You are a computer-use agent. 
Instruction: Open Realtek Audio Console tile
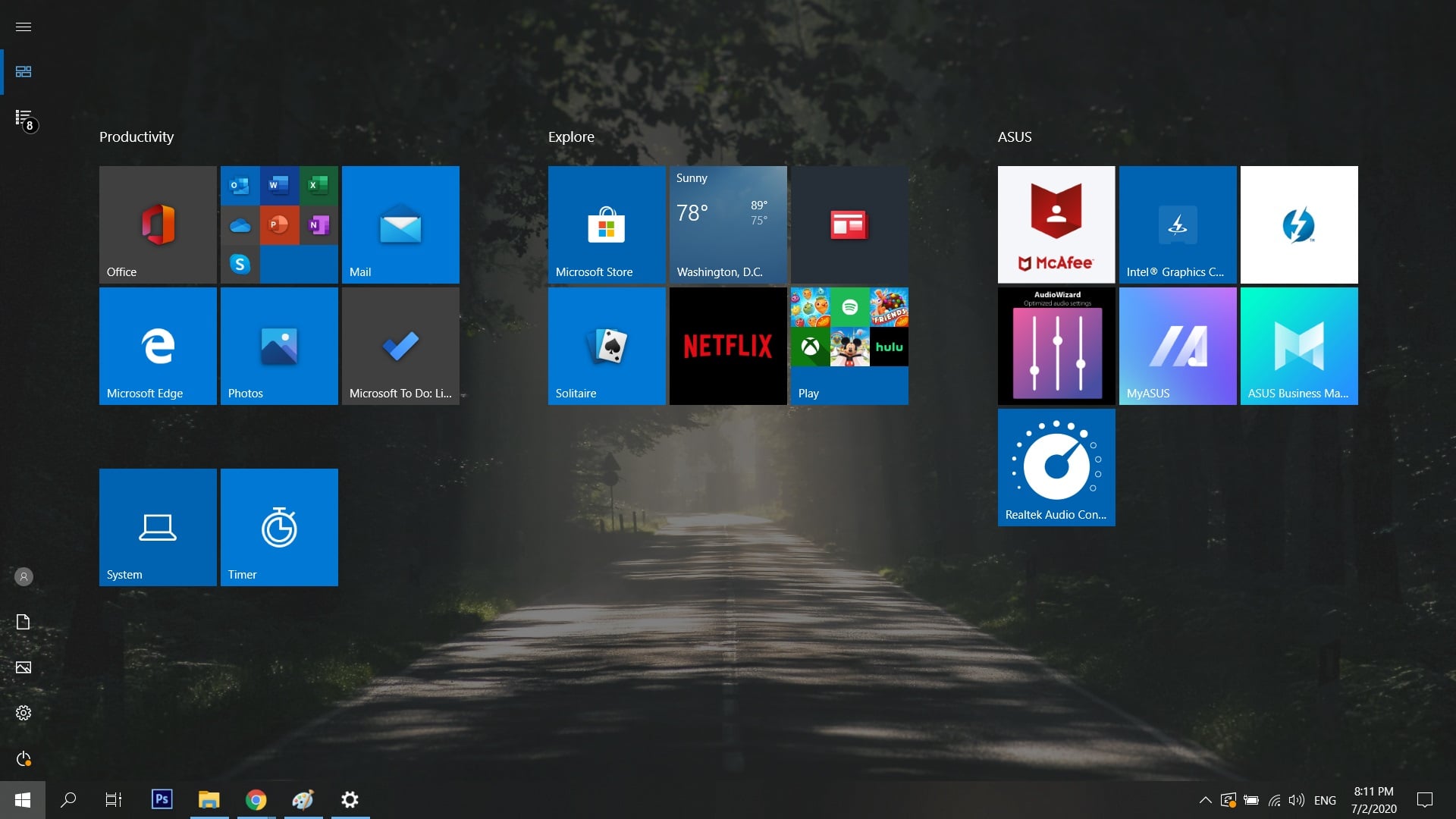[1056, 467]
